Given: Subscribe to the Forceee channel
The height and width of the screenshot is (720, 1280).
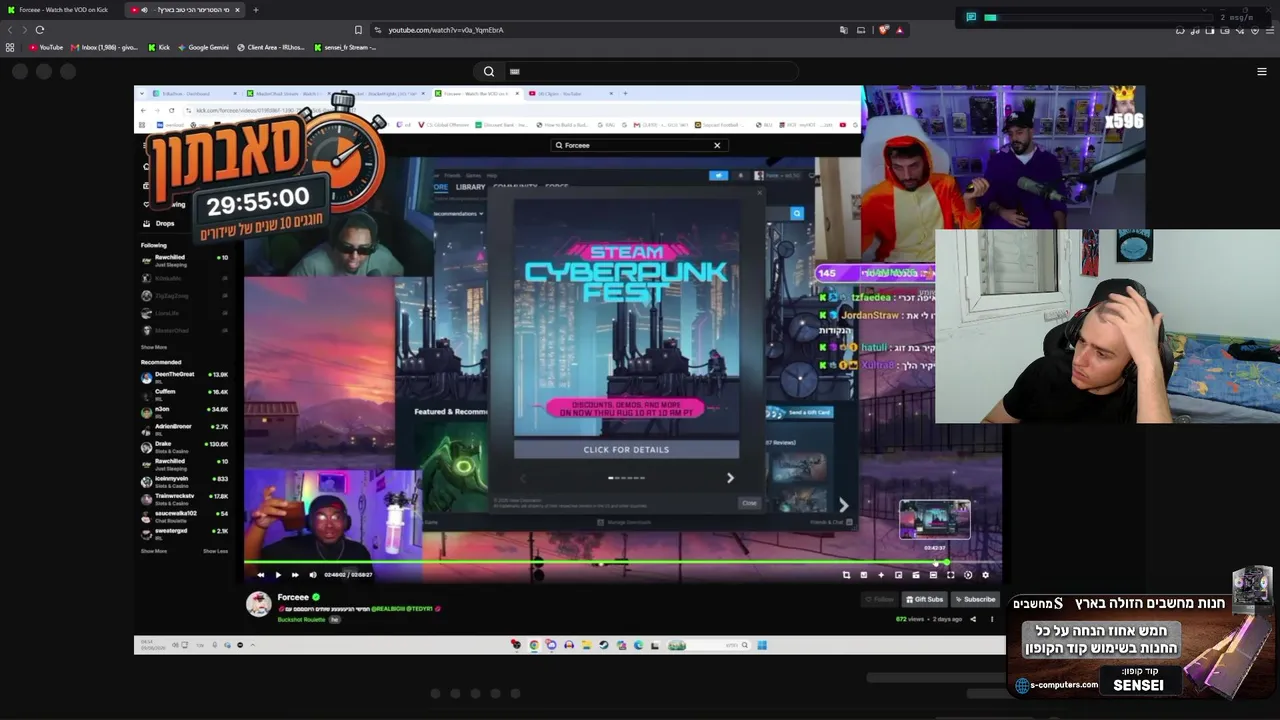Looking at the screenshot, I should tap(975, 599).
